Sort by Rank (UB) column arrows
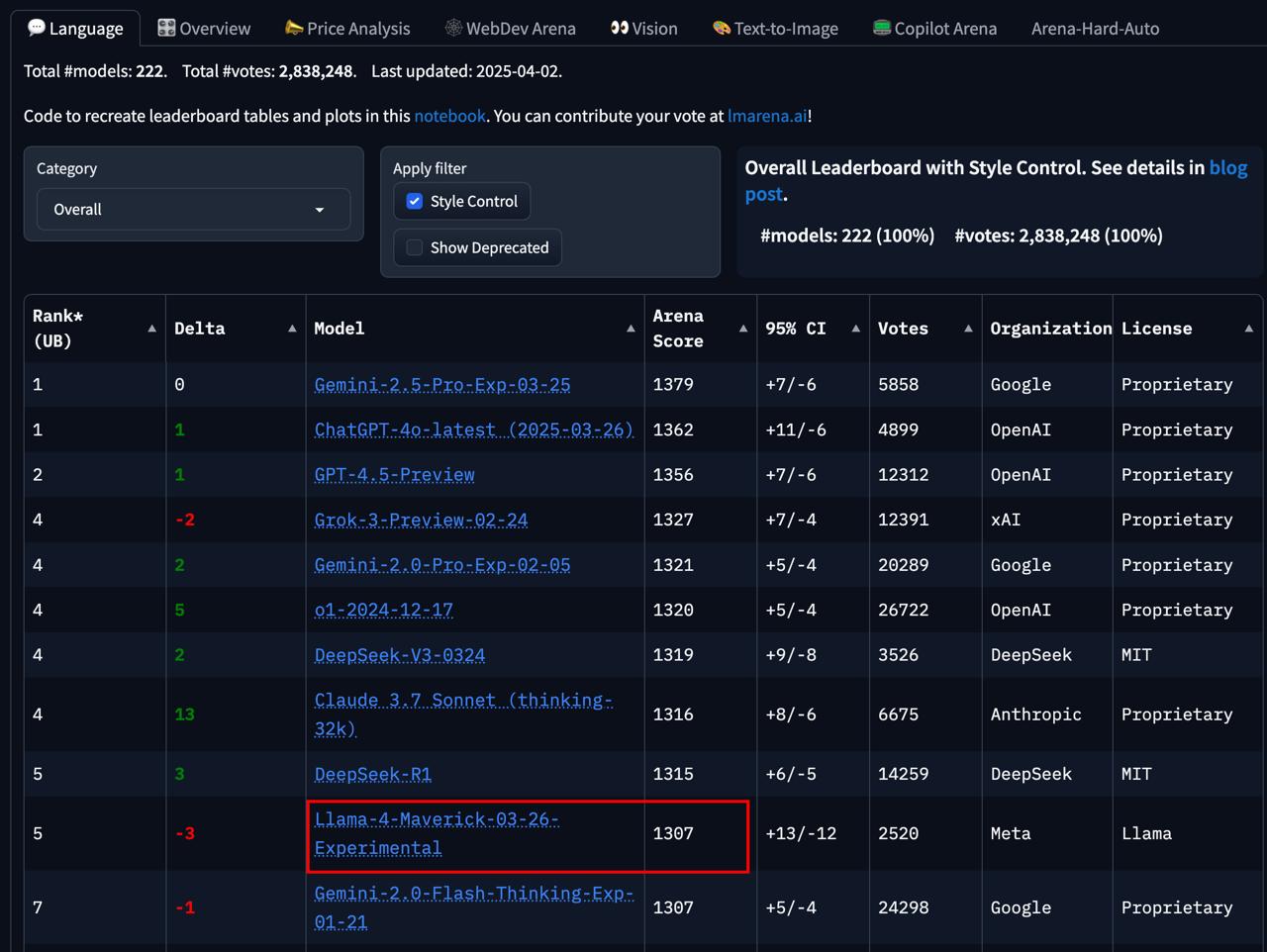This screenshot has width=1267, height=952. [x=151, y=329]
